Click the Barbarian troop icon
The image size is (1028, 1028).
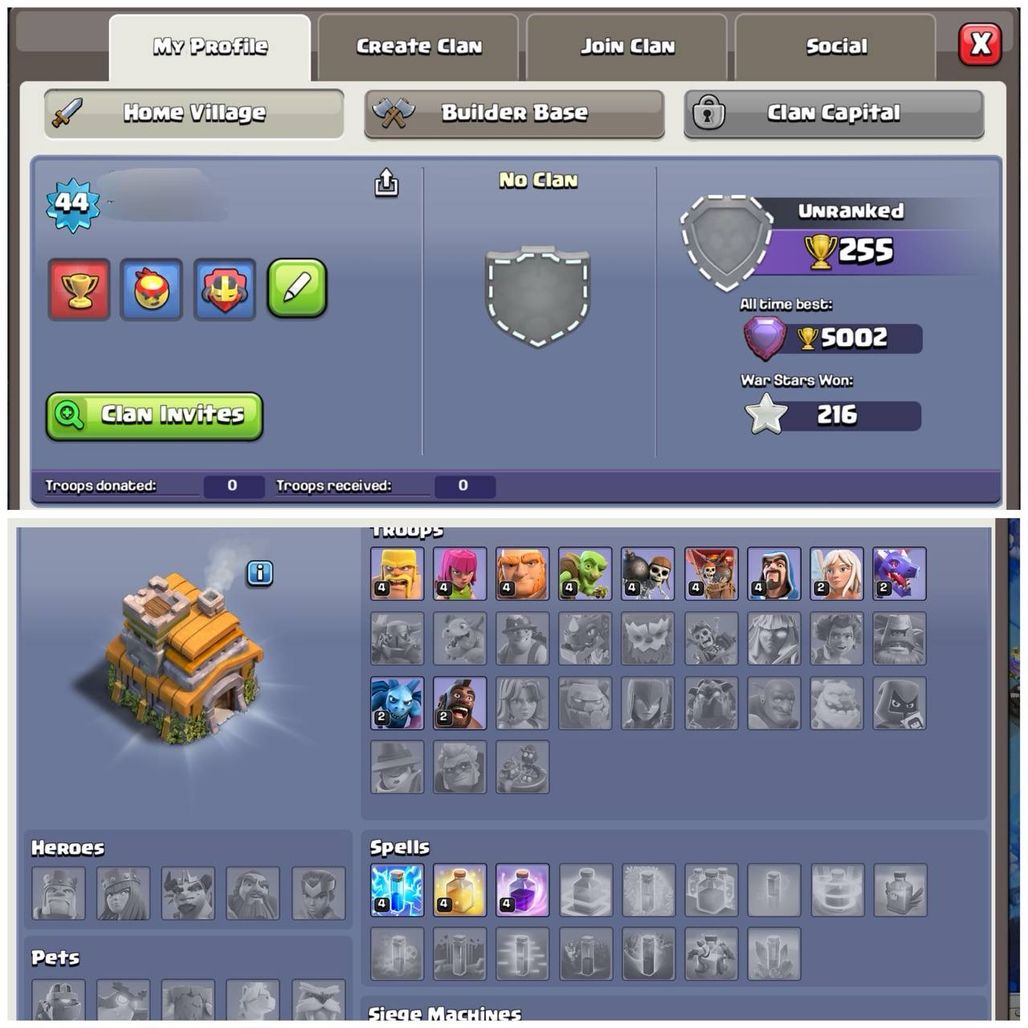click(x=397, y=574)
